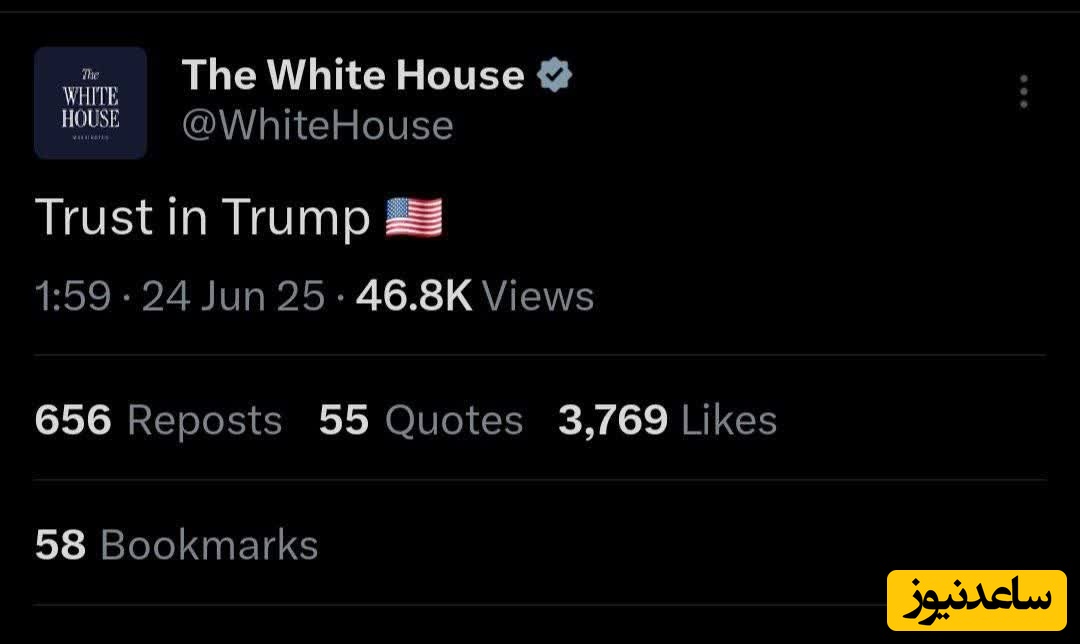The image size is (1080, 644).
Task: Open the White House profile avatar
Action: coord(91,103)
